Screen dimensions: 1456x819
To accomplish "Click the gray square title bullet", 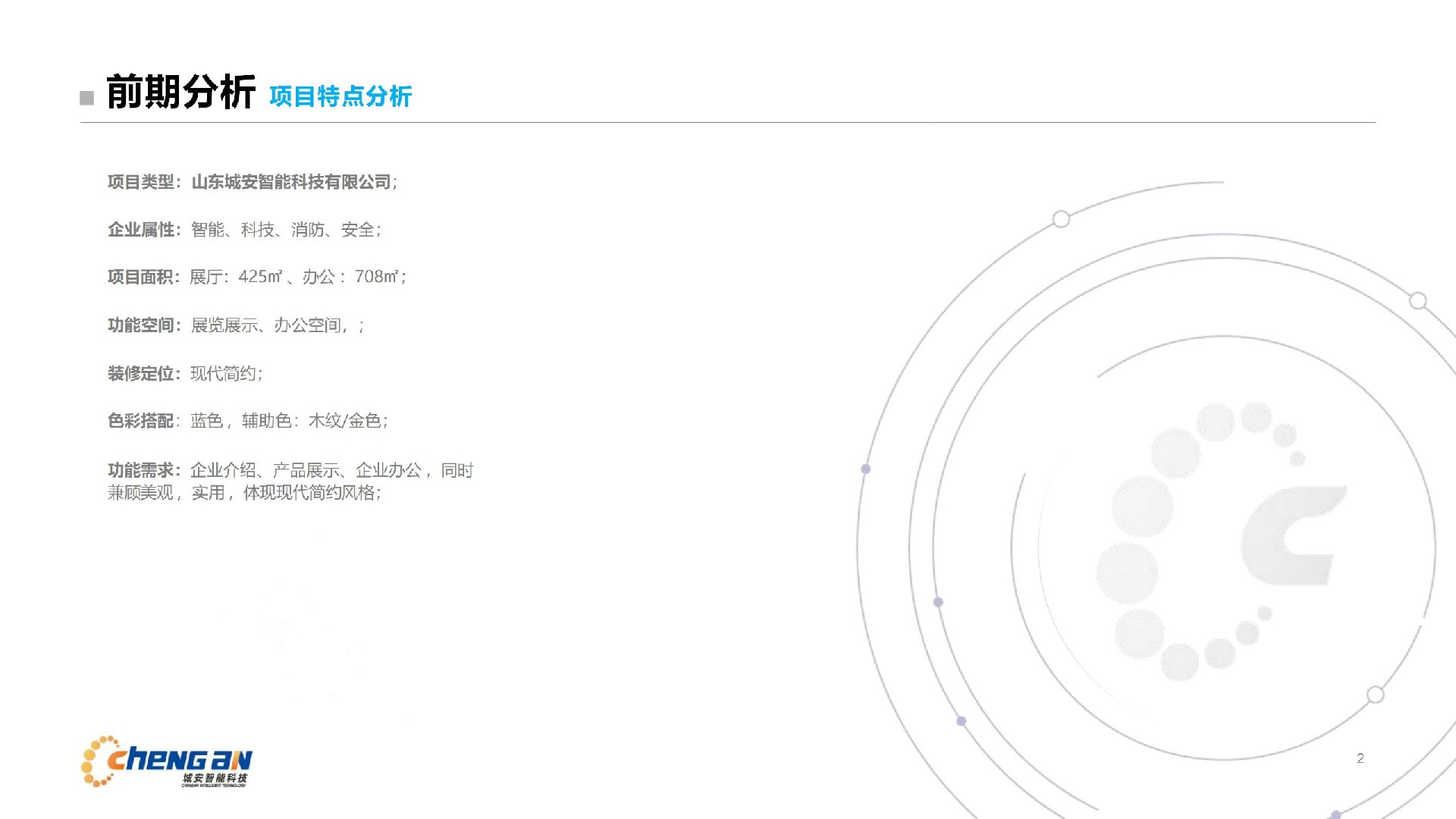I will [x=87, y=98].
